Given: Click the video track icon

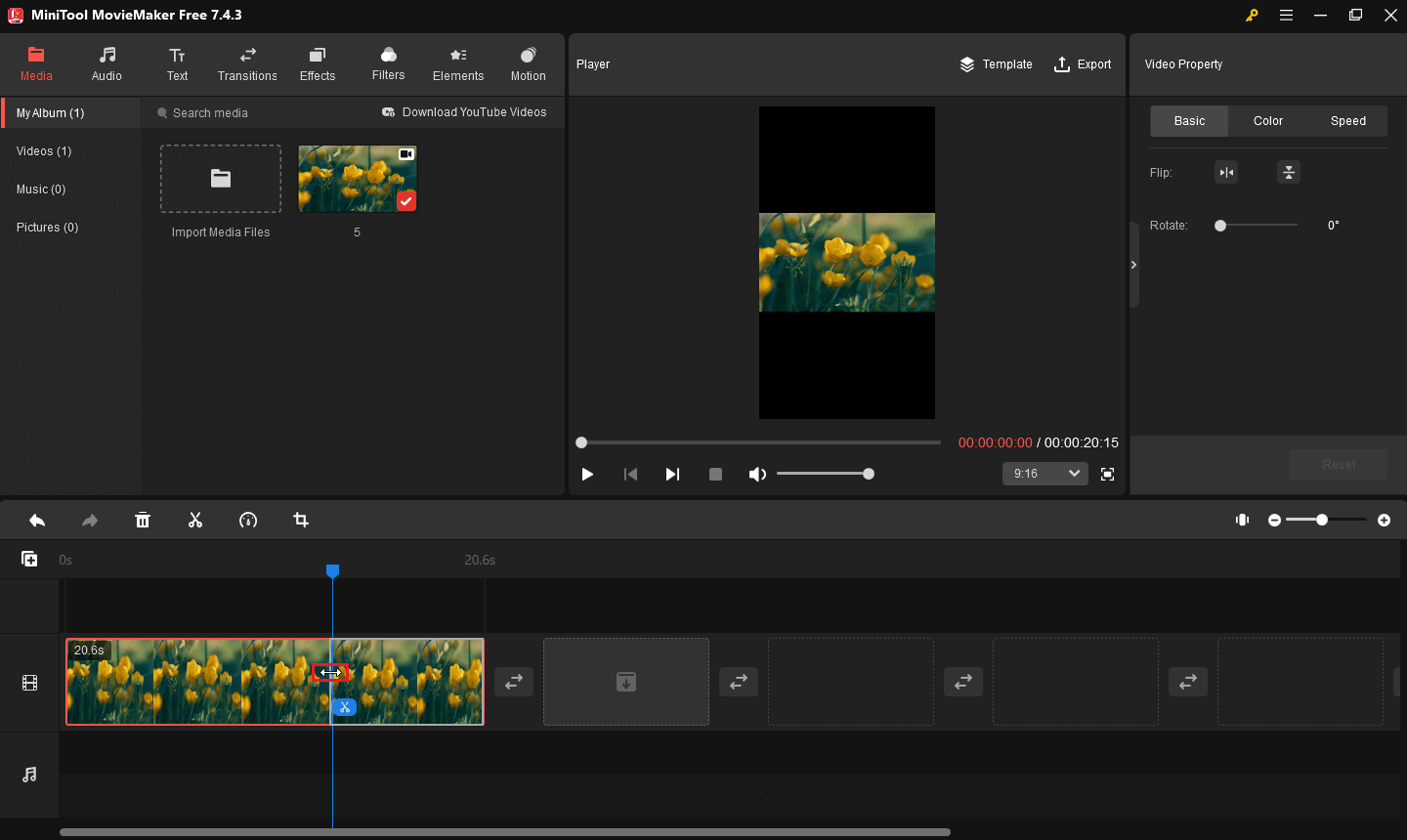Looking at the screenshot, I should click(x=29, y=683).
